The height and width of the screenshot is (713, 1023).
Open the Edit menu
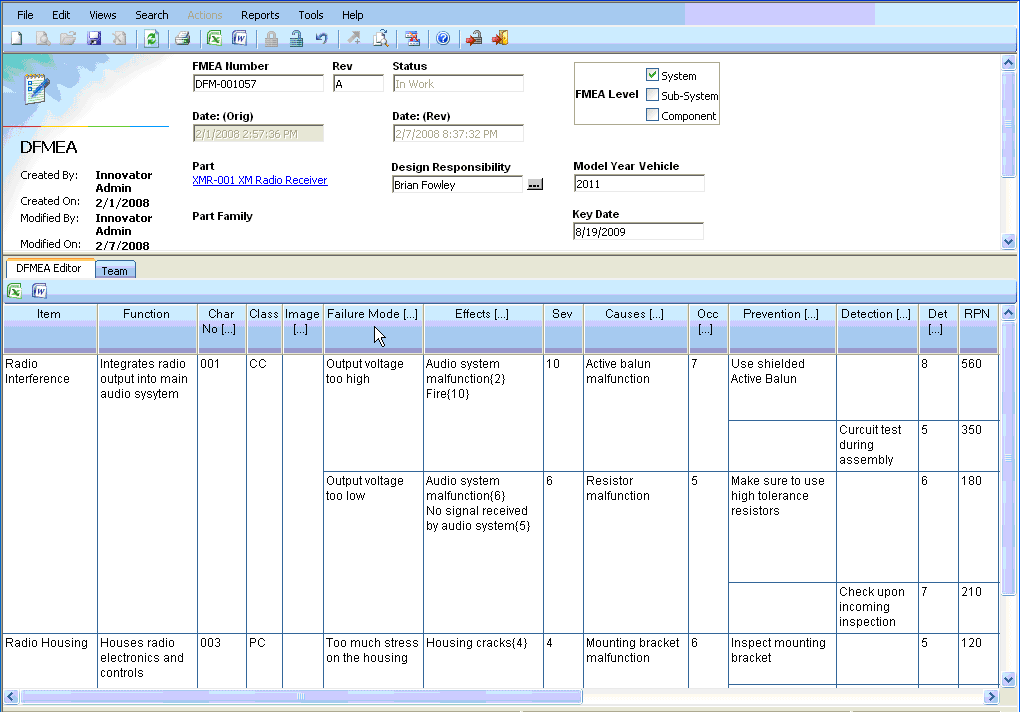coord(61,15)
